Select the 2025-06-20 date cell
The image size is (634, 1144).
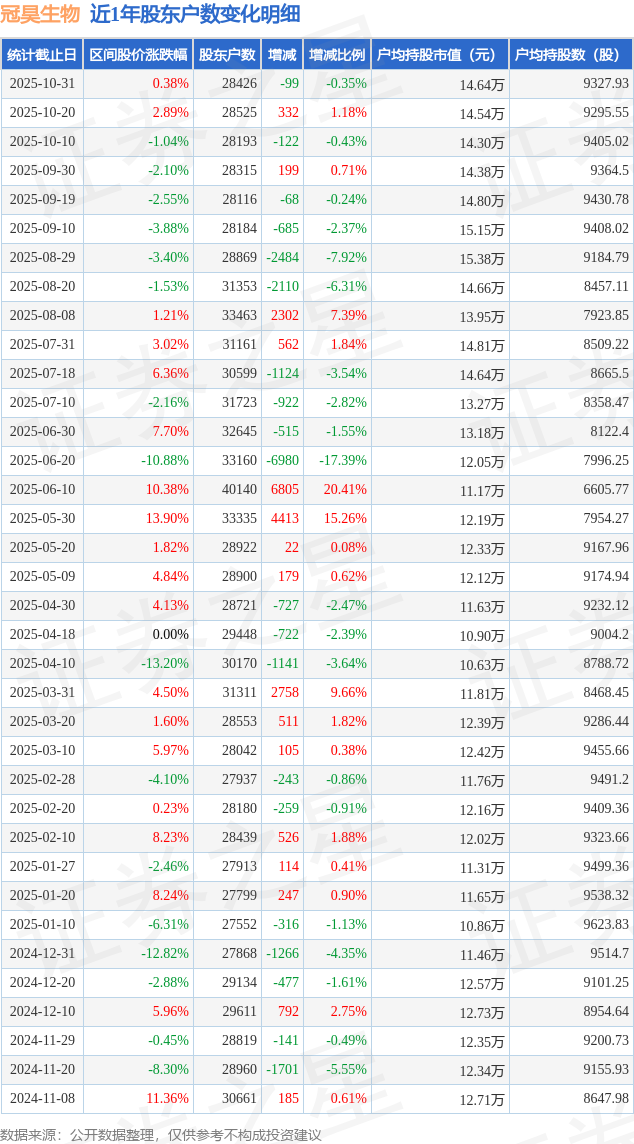coord(43,461)
